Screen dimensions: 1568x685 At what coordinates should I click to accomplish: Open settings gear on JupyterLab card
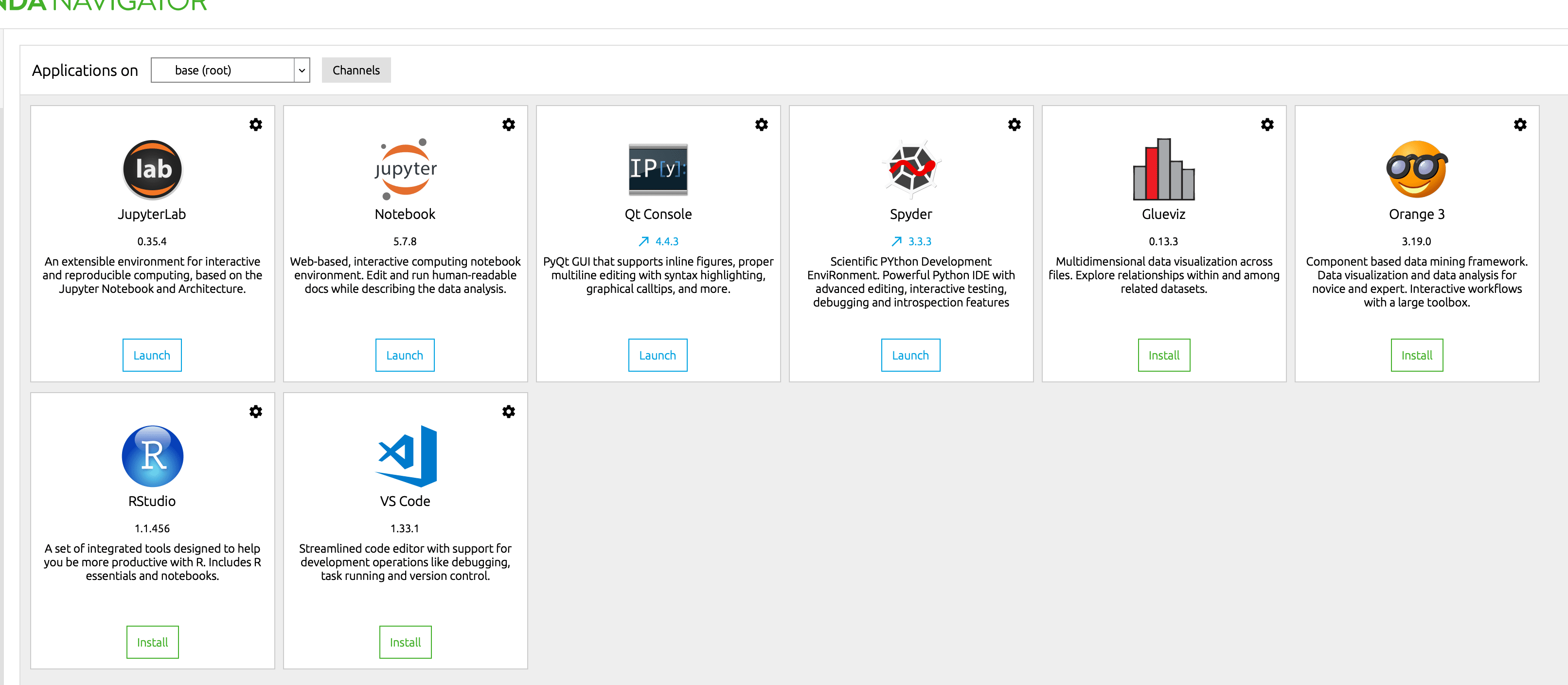pyautogui.click(x=256, y=125)
